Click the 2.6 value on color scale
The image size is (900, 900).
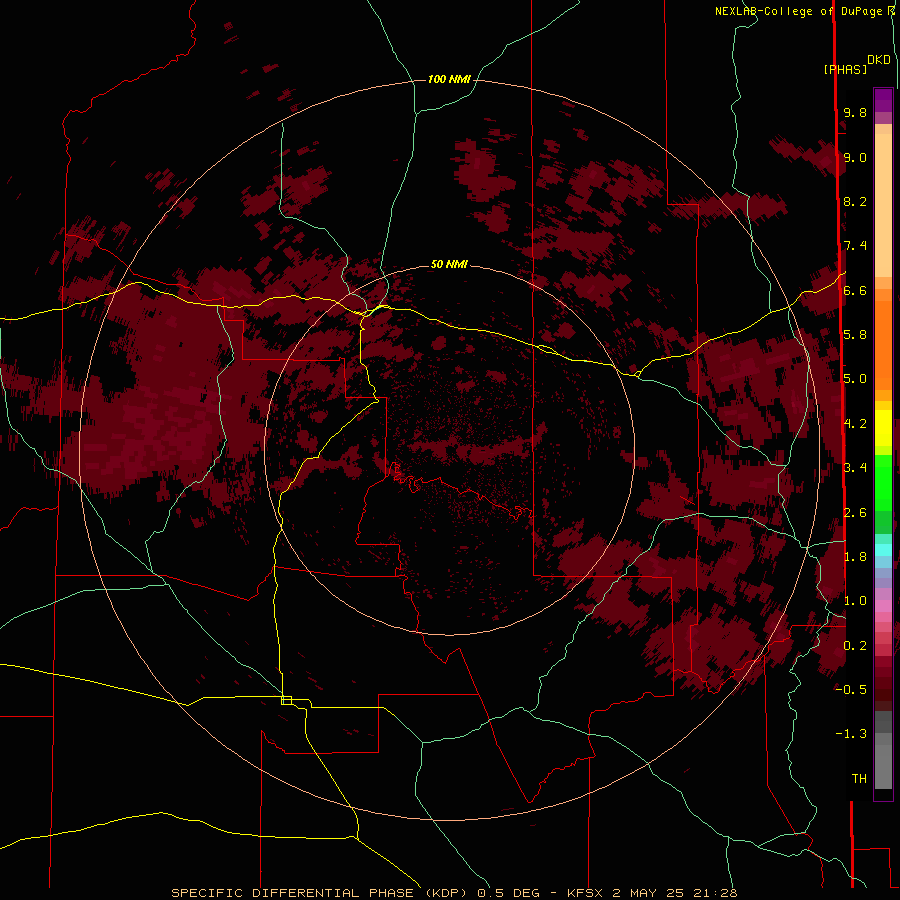[855, 513]
